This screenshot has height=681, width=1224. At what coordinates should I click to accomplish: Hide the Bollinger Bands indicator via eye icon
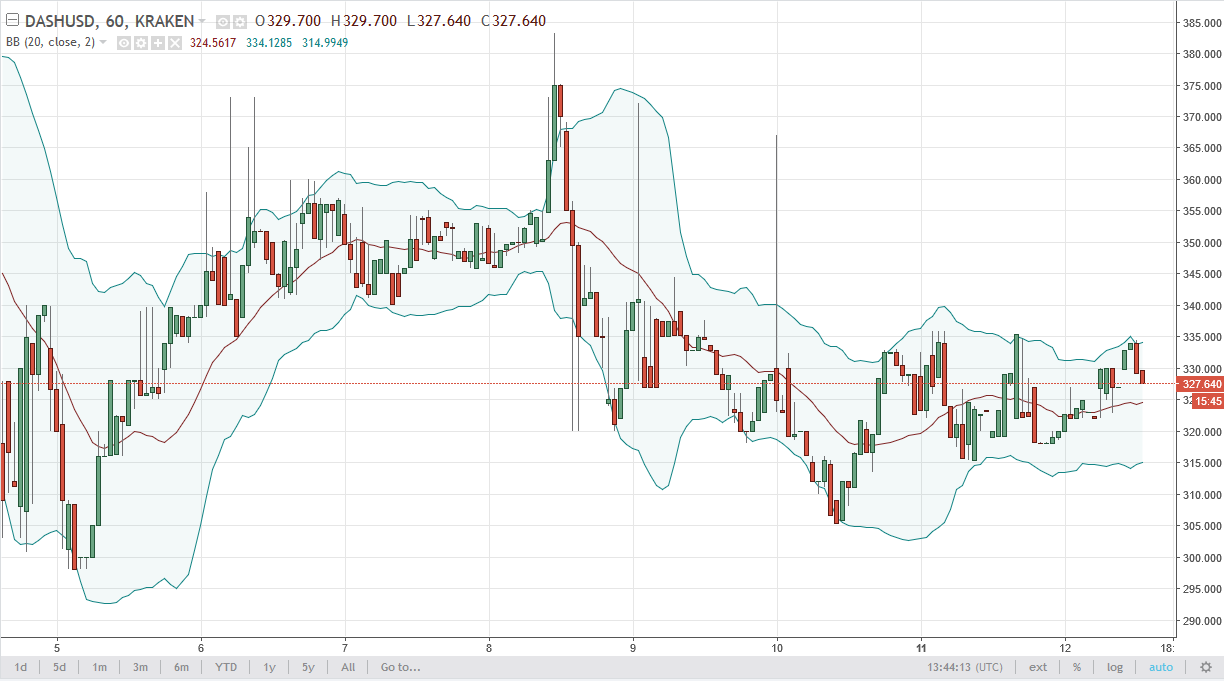(x=124, y=42)
